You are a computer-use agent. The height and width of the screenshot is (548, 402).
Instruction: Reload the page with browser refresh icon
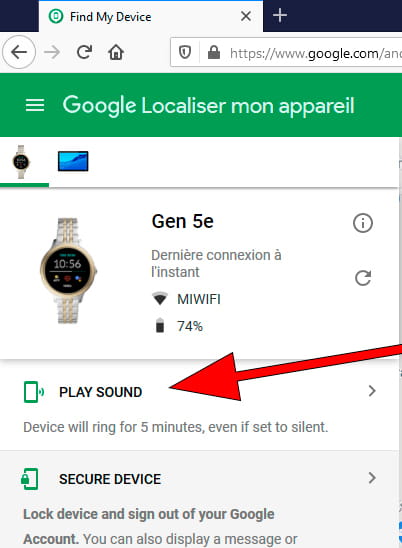tap(84, 52)
